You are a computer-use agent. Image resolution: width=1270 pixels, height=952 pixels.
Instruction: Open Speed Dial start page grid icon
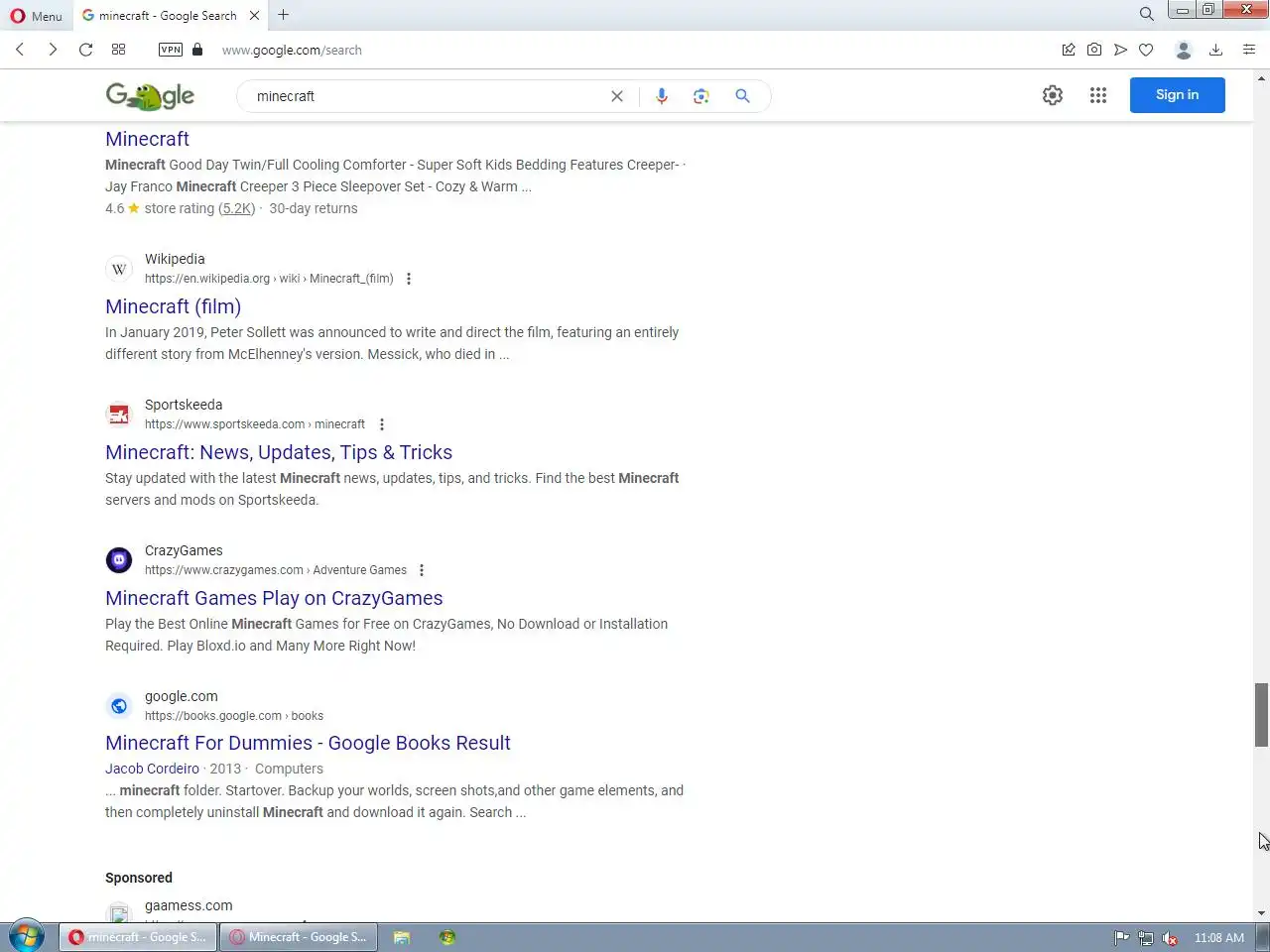[x=118, y=50]
